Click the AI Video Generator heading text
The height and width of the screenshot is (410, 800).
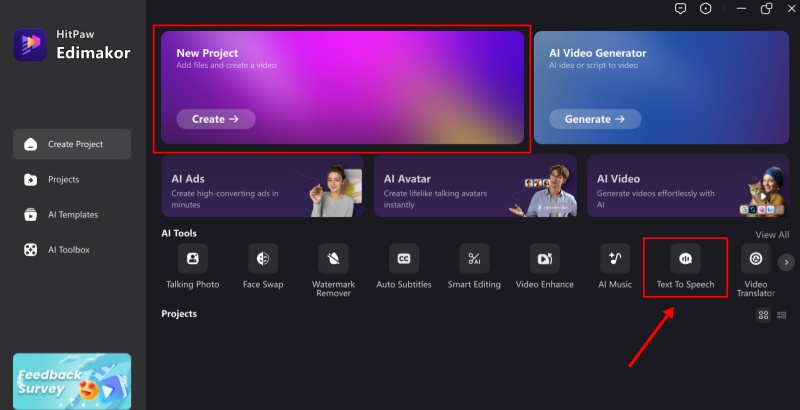point(598,53)
